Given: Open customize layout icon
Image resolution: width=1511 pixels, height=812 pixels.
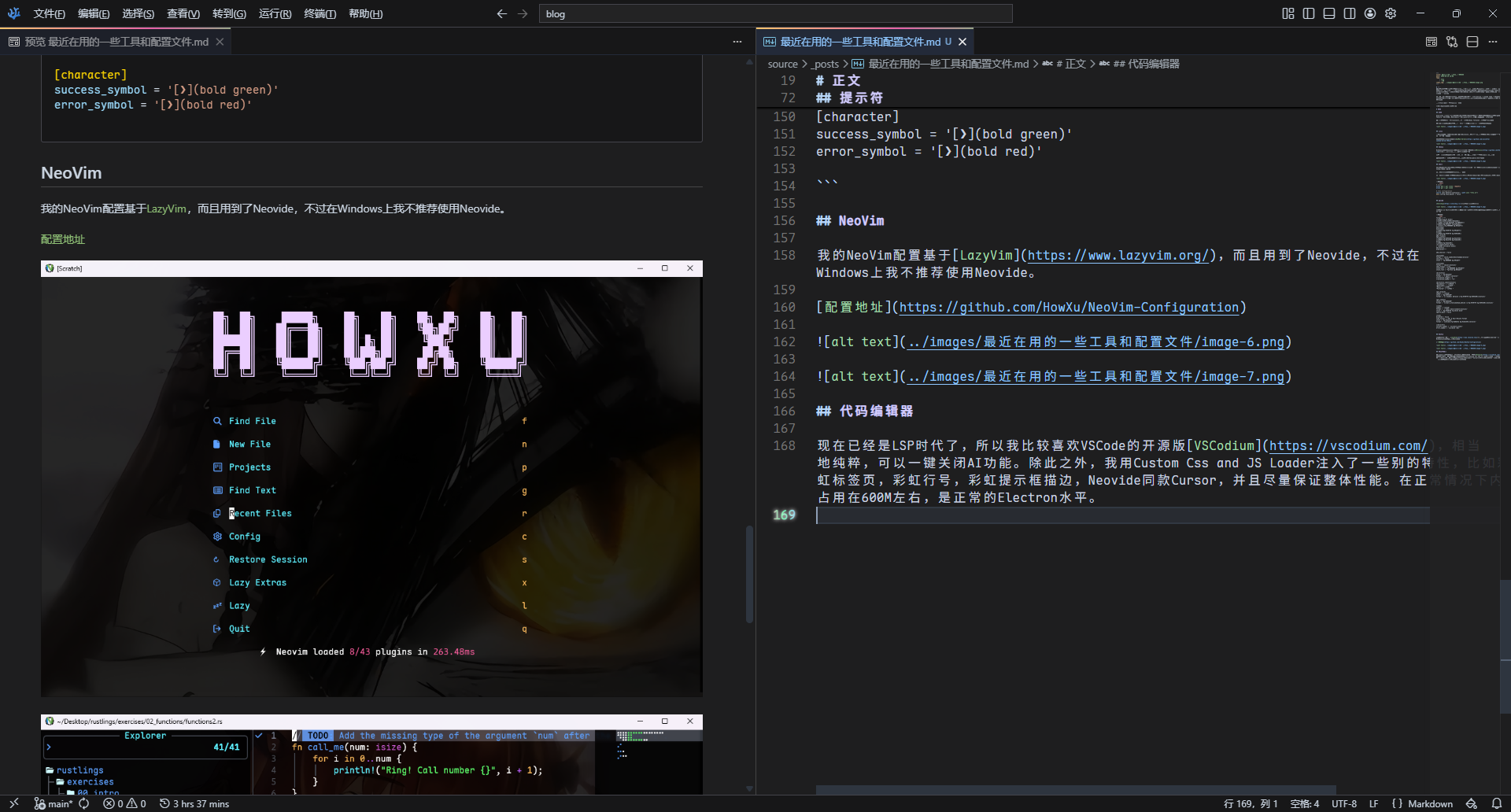Looking at the screenshot, I should [x=1288, y=13].
